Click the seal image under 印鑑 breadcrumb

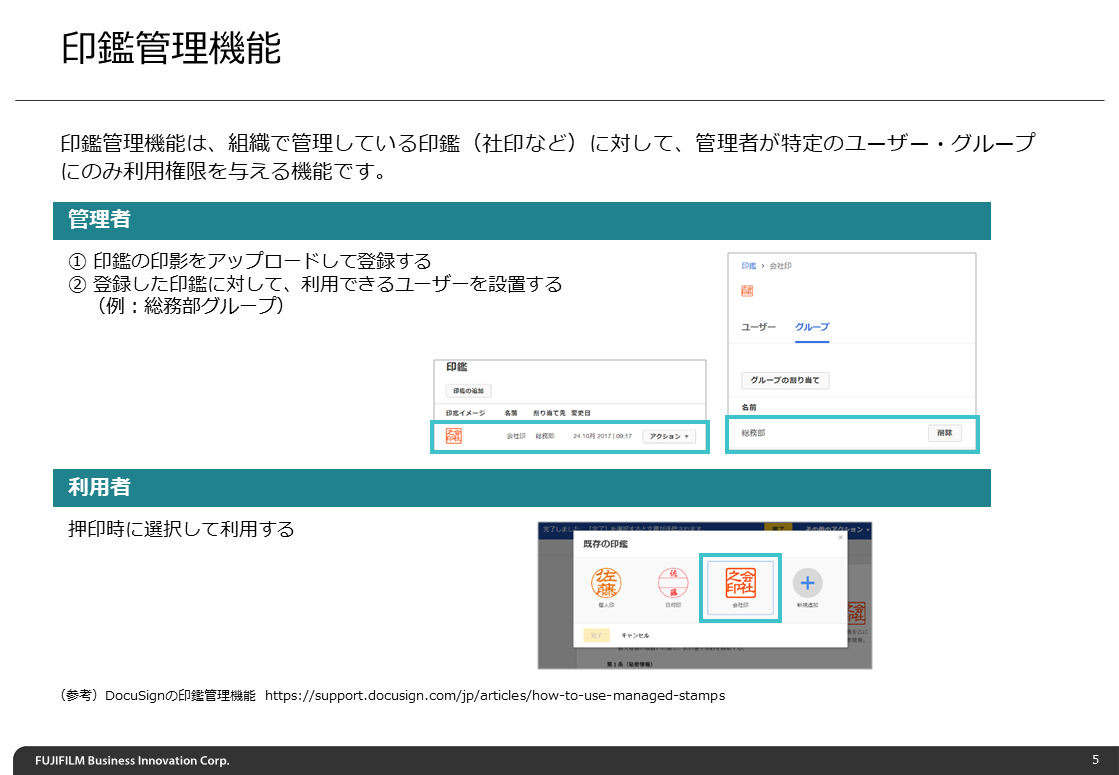coord(746,290)
